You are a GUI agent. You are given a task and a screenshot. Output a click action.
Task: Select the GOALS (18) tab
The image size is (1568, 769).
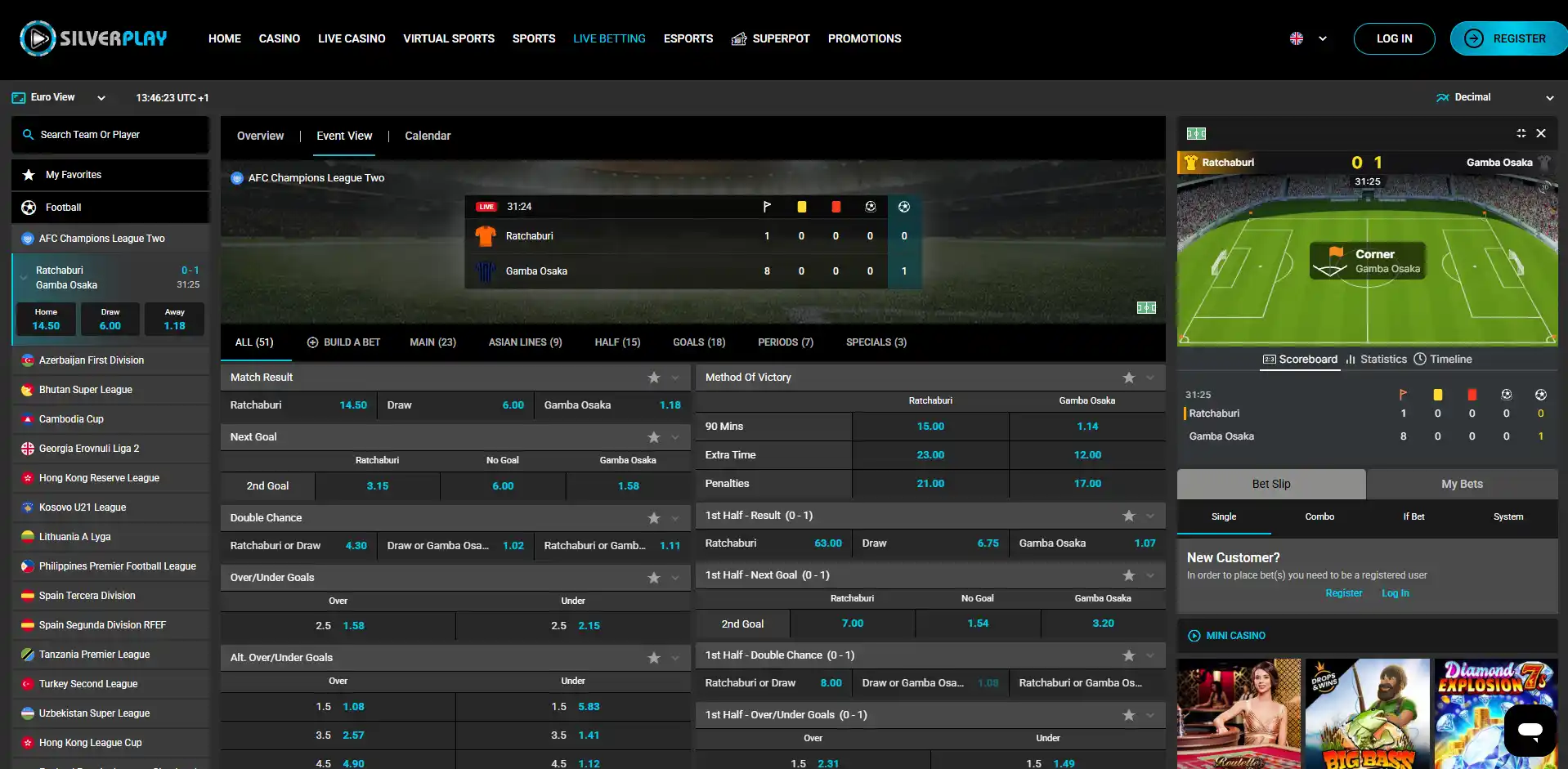(699, 342)
